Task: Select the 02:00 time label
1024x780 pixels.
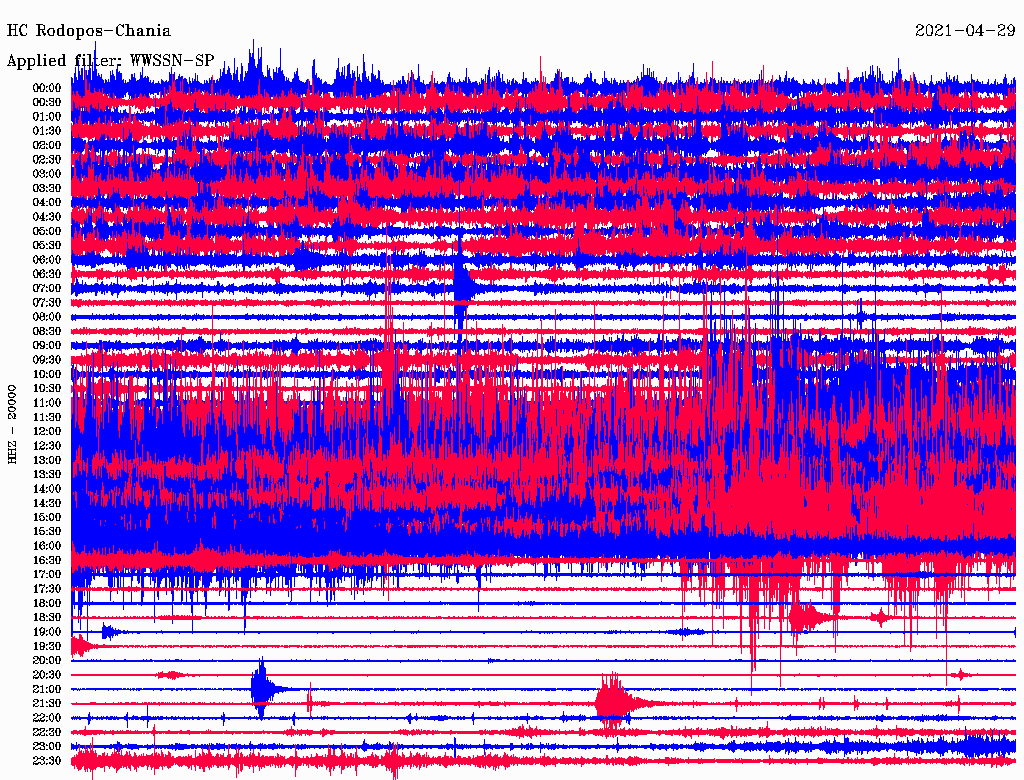Action: [47, 146]
